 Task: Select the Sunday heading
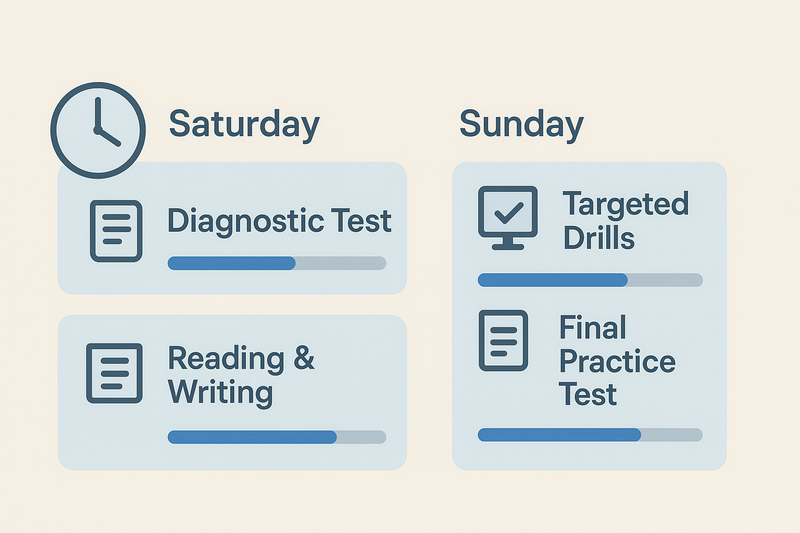[x=521, y=124]
